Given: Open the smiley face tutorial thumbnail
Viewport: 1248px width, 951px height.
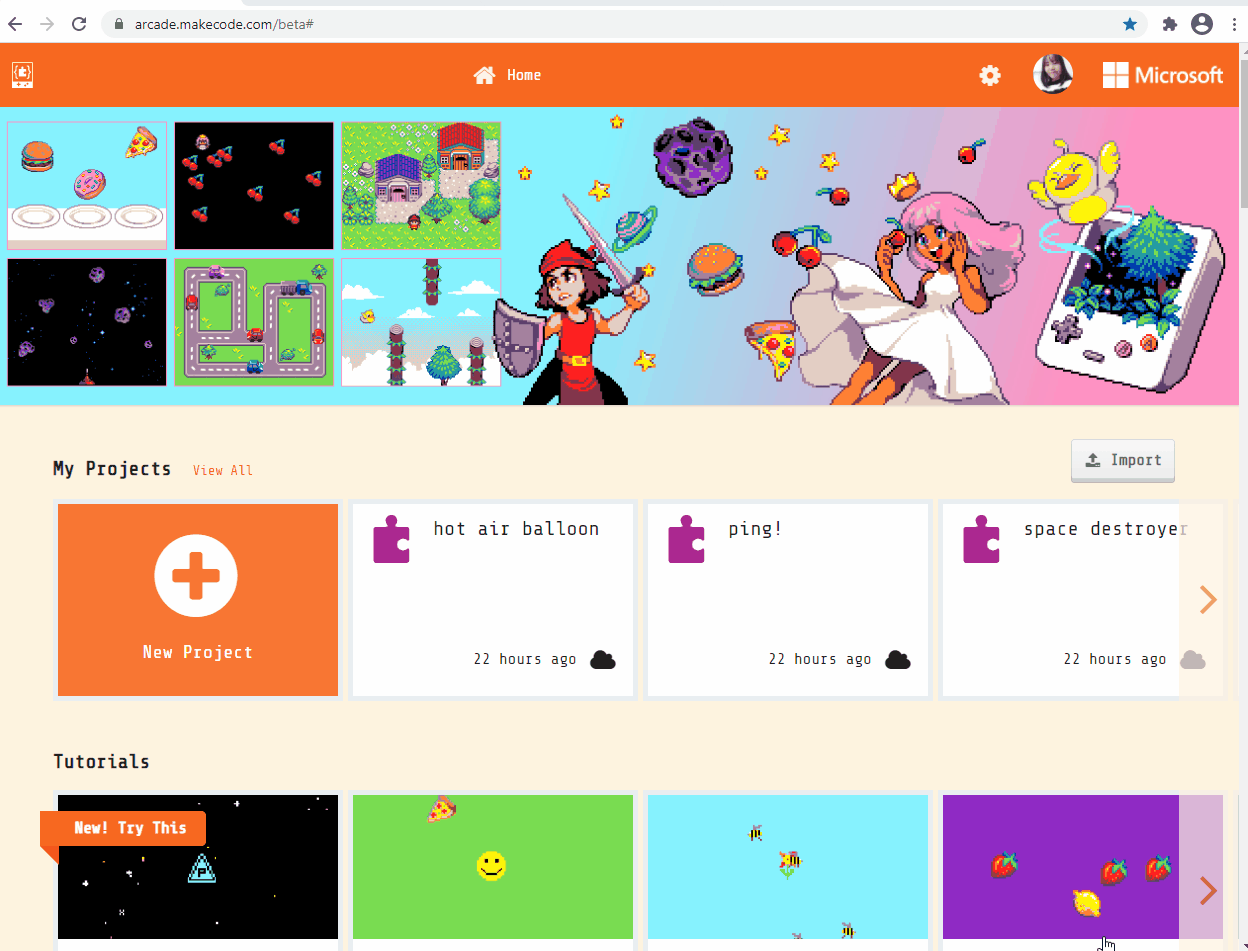Looking at the screenshot, I should tap(493, 867).
